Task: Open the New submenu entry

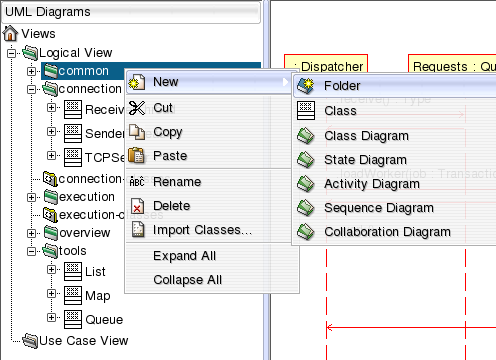Action: tap(209, 82)
